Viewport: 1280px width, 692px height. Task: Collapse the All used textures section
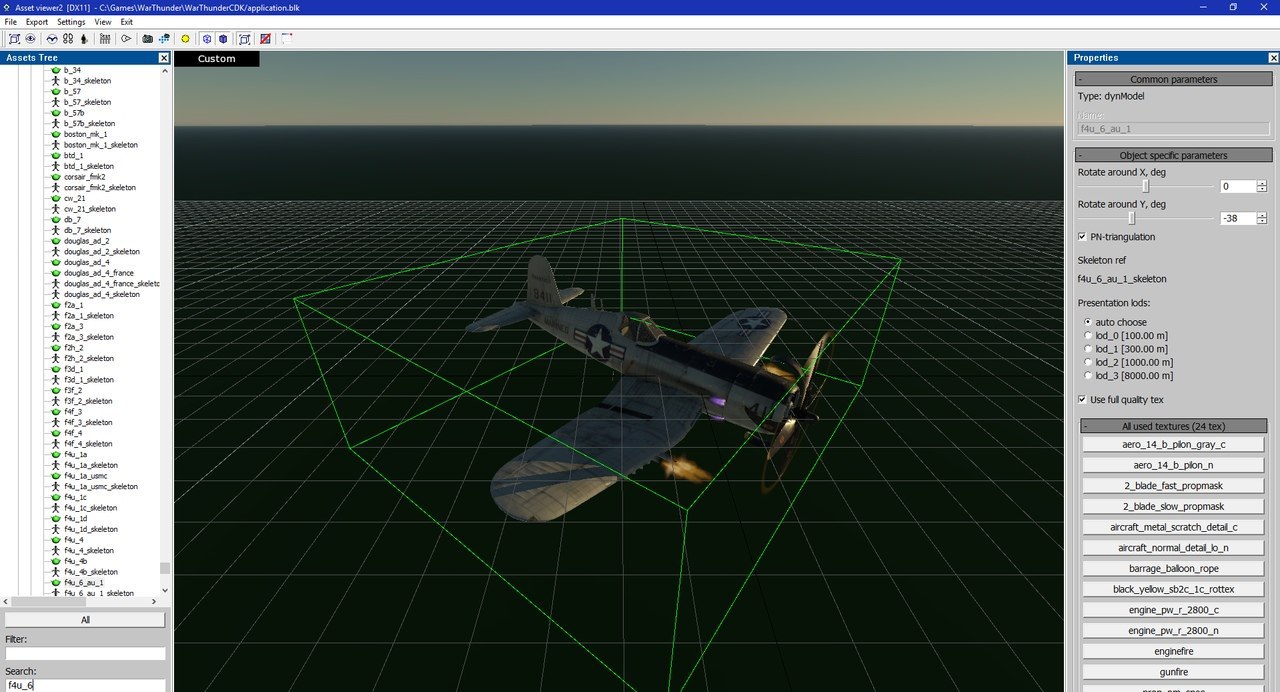pyautogui.click(x=1174, y=426)
